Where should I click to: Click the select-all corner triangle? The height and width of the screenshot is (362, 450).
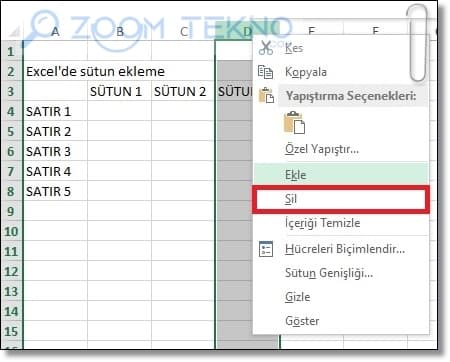pos(14,32)
